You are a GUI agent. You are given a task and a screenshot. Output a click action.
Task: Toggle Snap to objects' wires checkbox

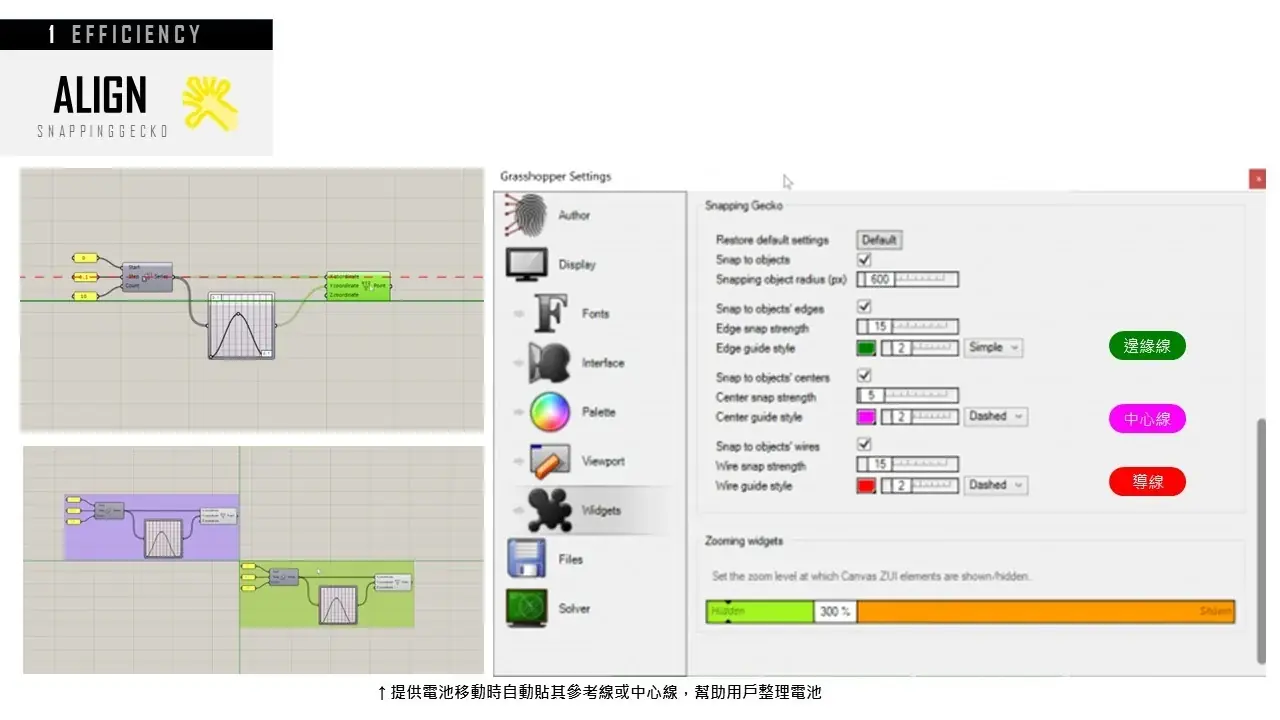[x=865, y=444]
